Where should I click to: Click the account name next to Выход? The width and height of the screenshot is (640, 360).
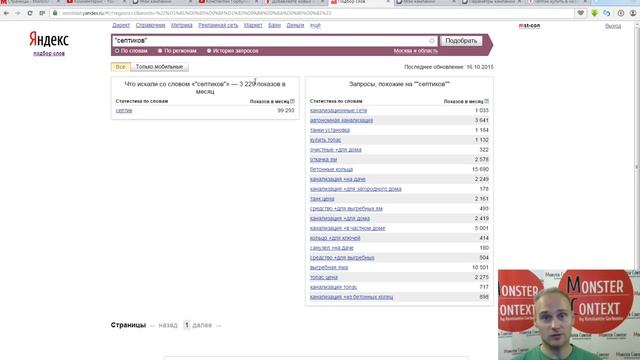529,26
